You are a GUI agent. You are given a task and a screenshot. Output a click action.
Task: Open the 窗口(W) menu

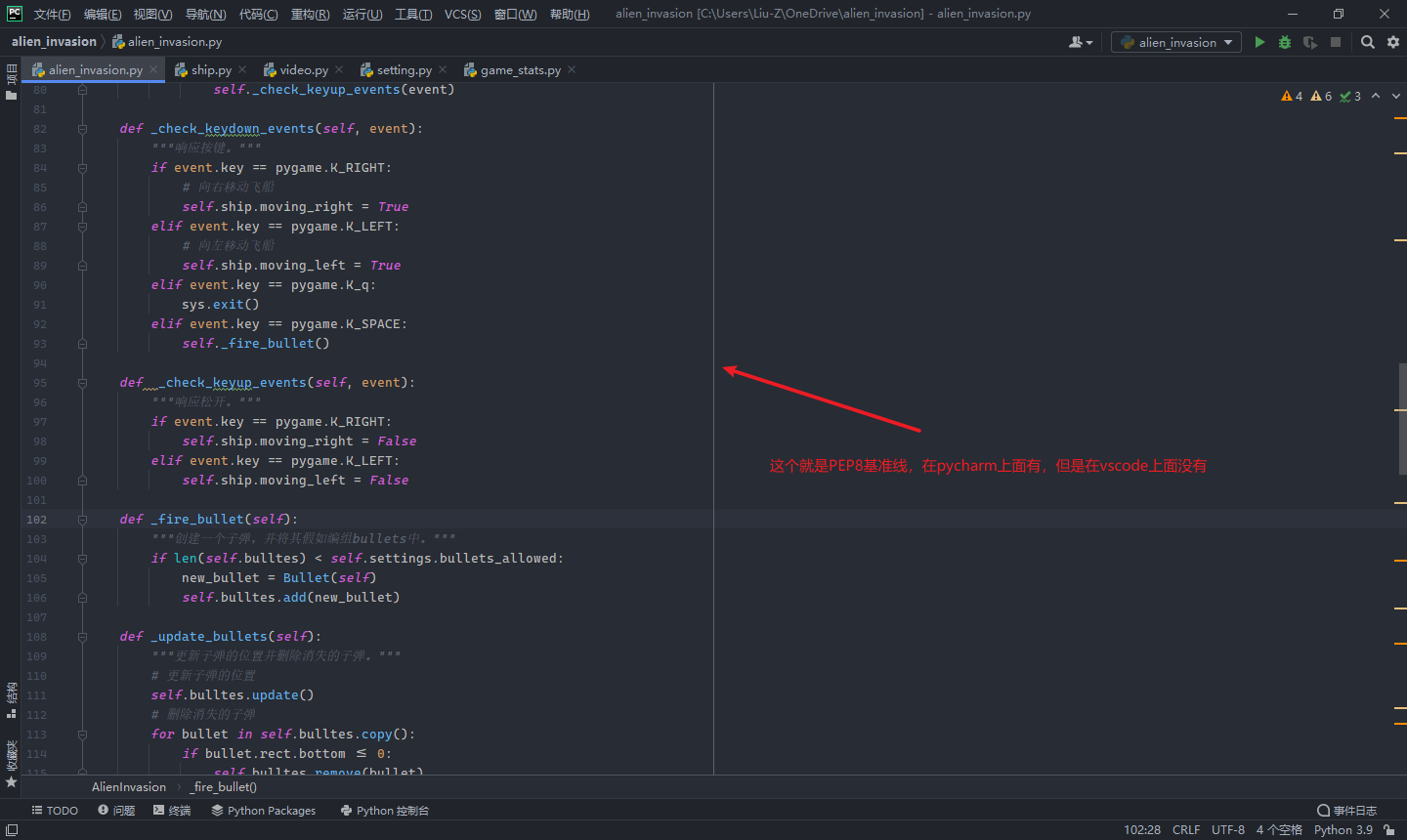(515, 14)
